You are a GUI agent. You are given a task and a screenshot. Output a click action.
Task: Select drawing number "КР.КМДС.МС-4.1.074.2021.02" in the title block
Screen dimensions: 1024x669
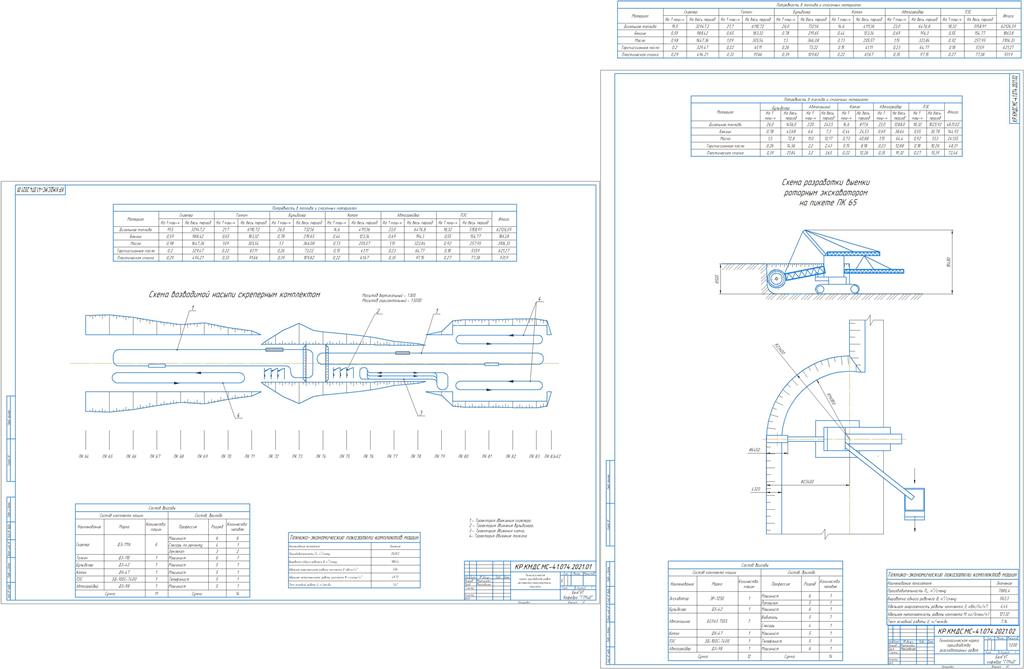[977, 632]
